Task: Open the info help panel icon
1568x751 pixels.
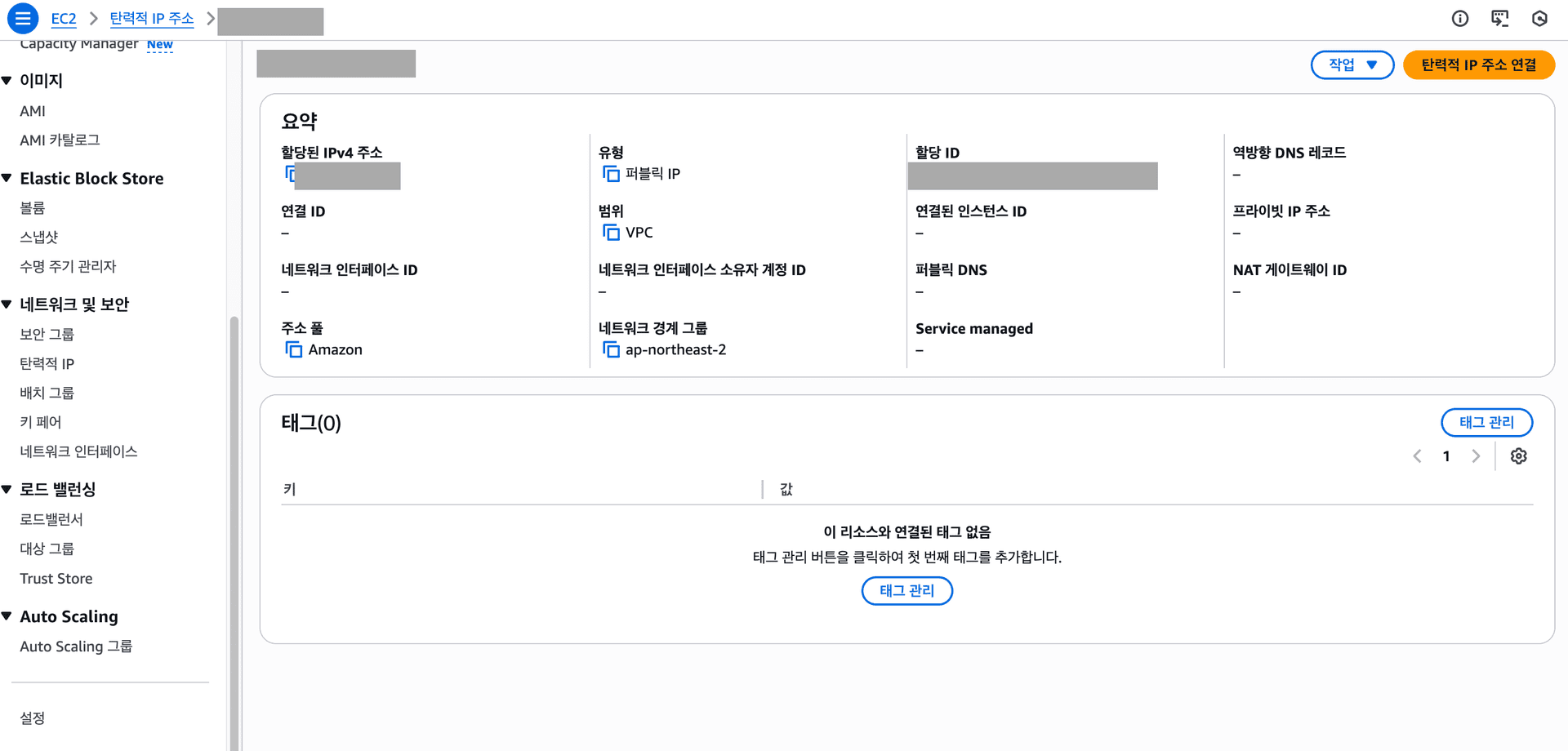Action: tap(1460, 18)
